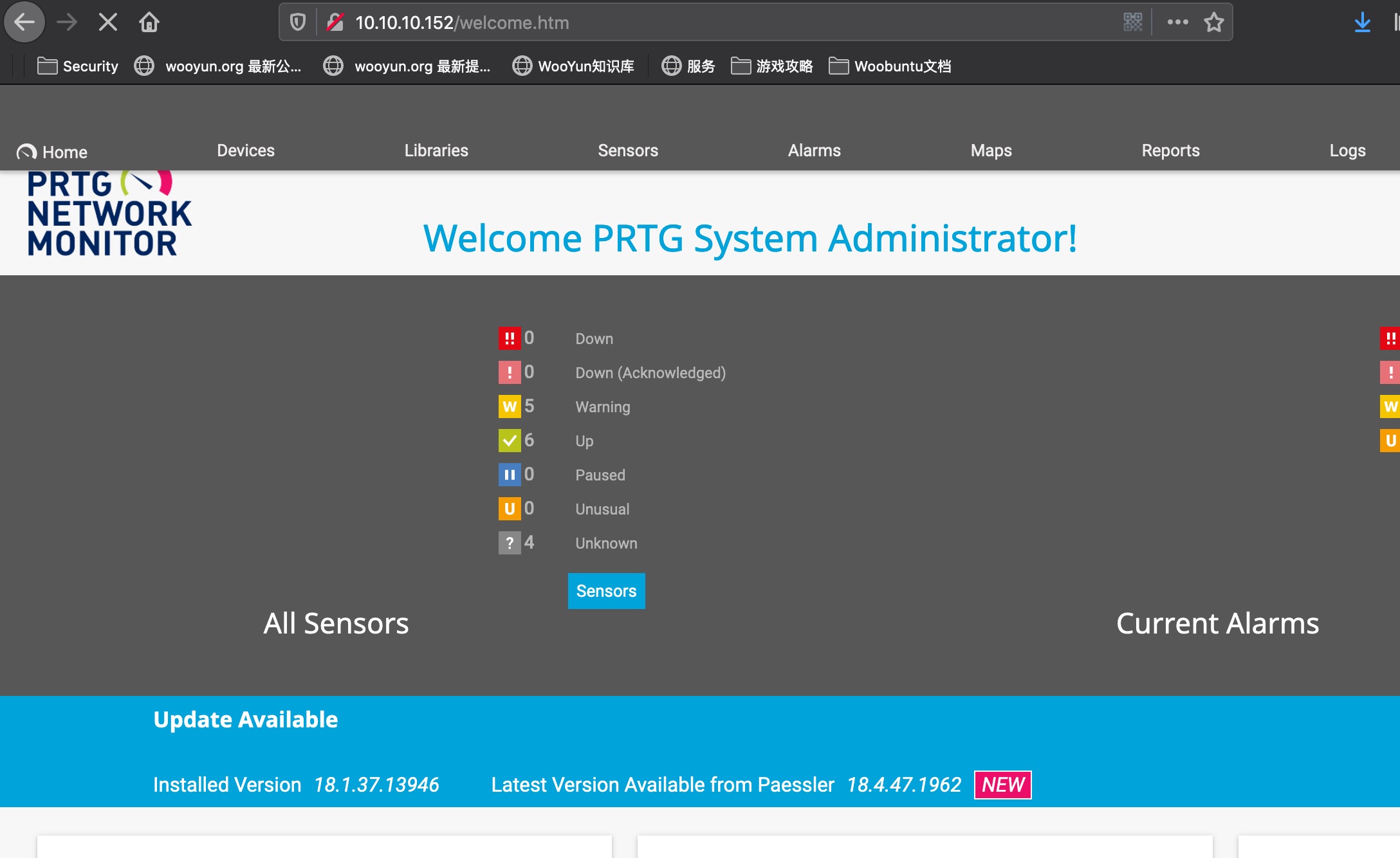Open the Devices menu
Image resolution: width=1400 pixels, height=858 pixels.
[245, 151]
